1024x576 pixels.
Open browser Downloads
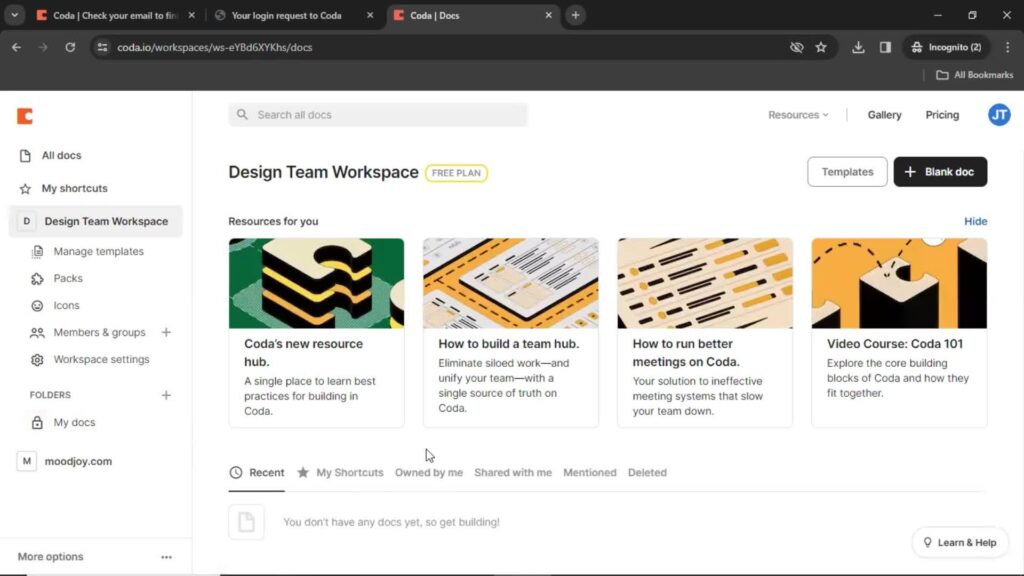[858, 48]
